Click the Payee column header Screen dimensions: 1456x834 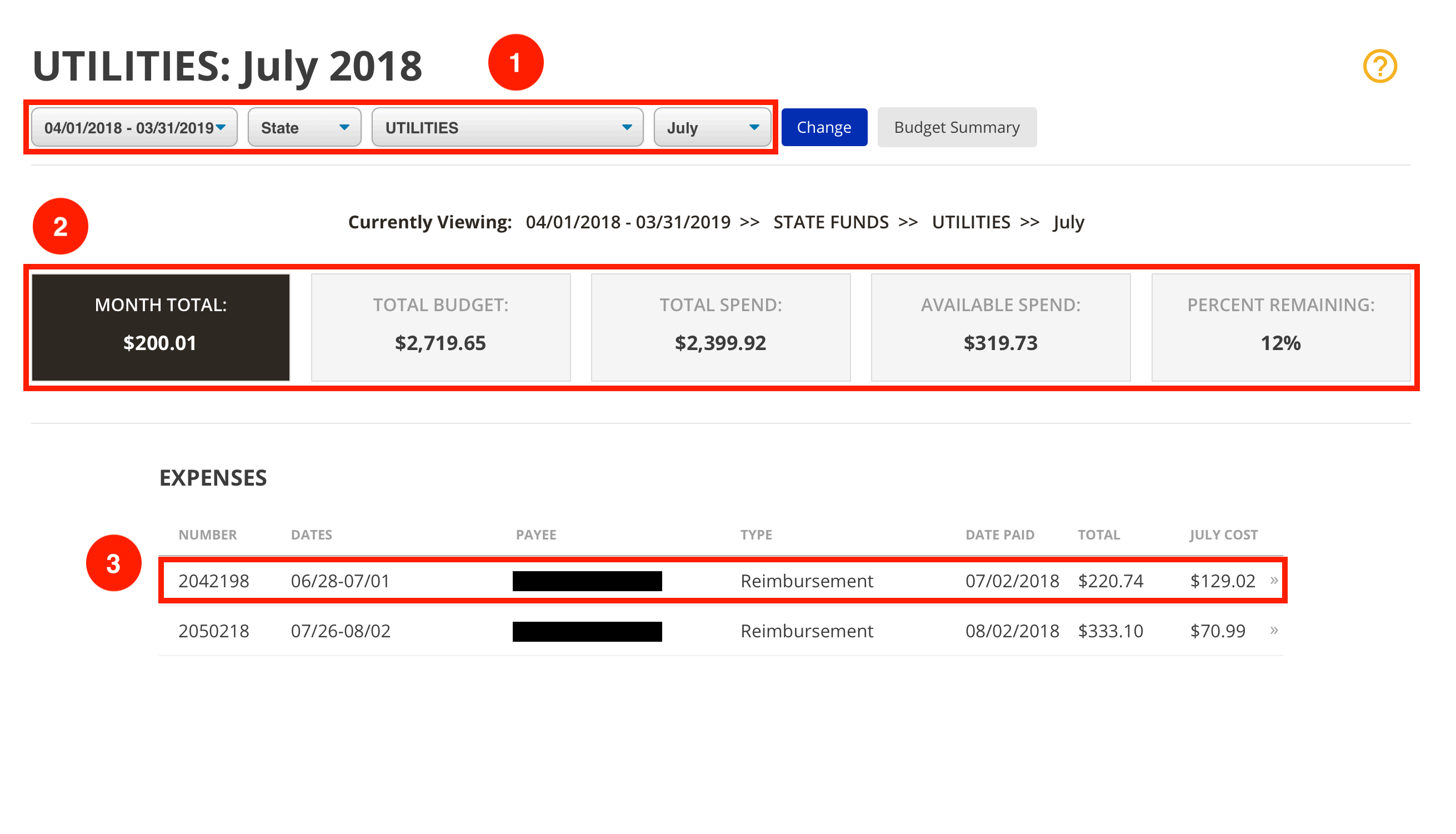pyautogui.click(x=536, y=535)
